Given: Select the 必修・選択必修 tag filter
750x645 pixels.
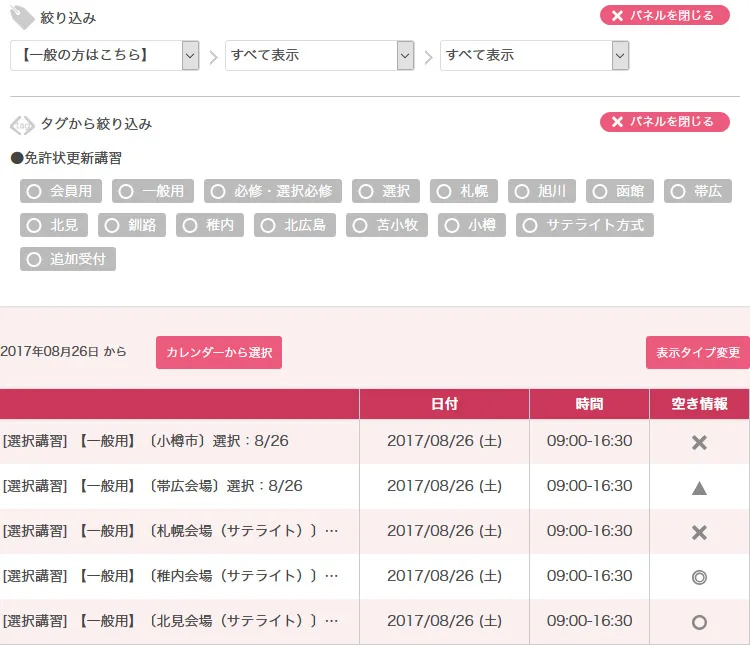Looking at the screenshot, I should (x=273, y=191).
